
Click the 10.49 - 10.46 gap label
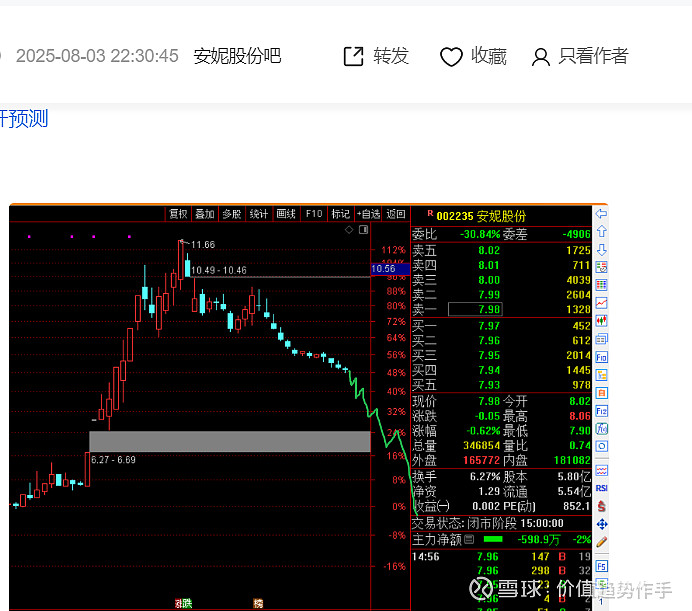pyautogui.click(x=218, y=270)
